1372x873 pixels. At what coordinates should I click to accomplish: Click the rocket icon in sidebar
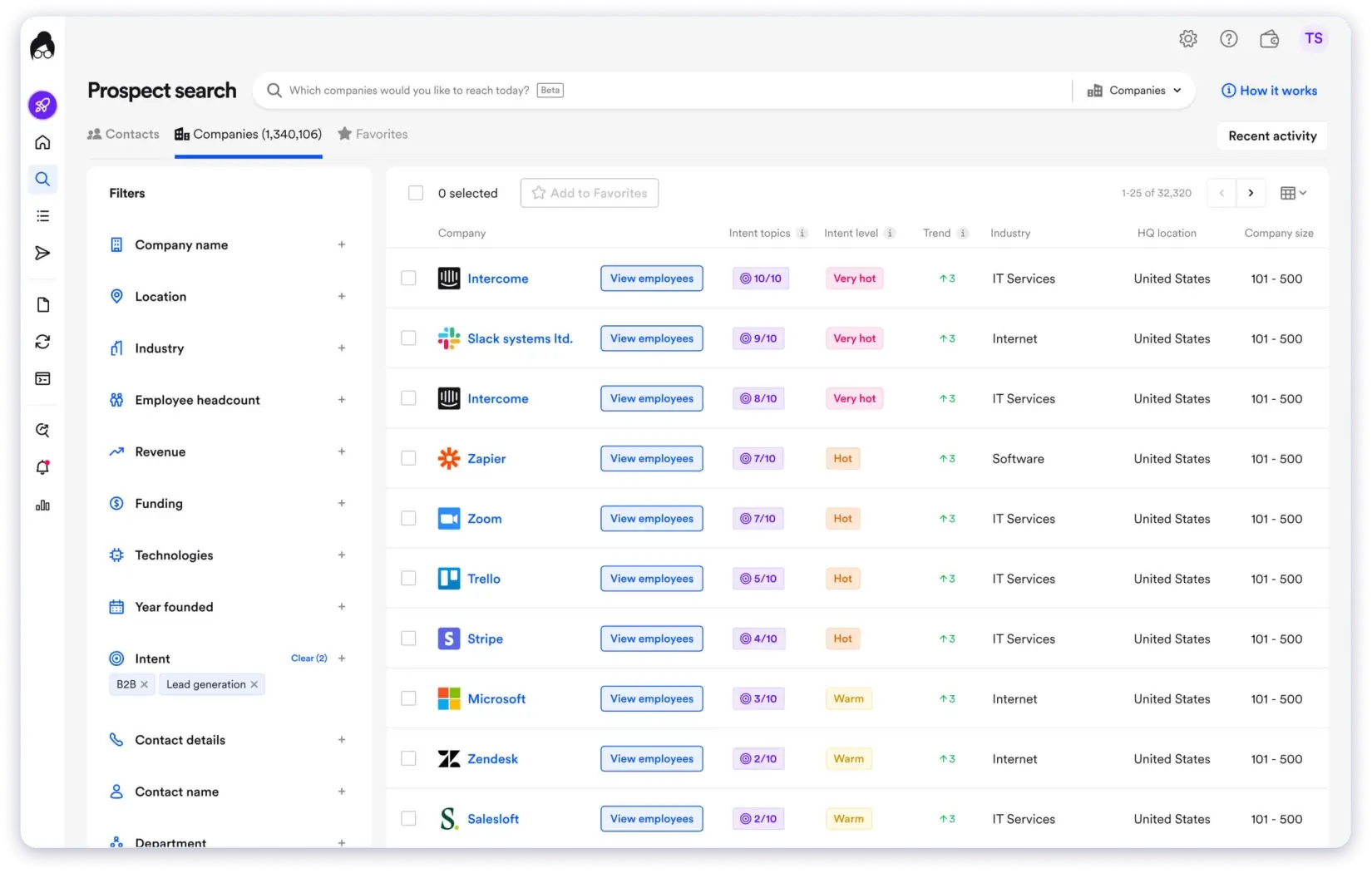pos(42,106)
